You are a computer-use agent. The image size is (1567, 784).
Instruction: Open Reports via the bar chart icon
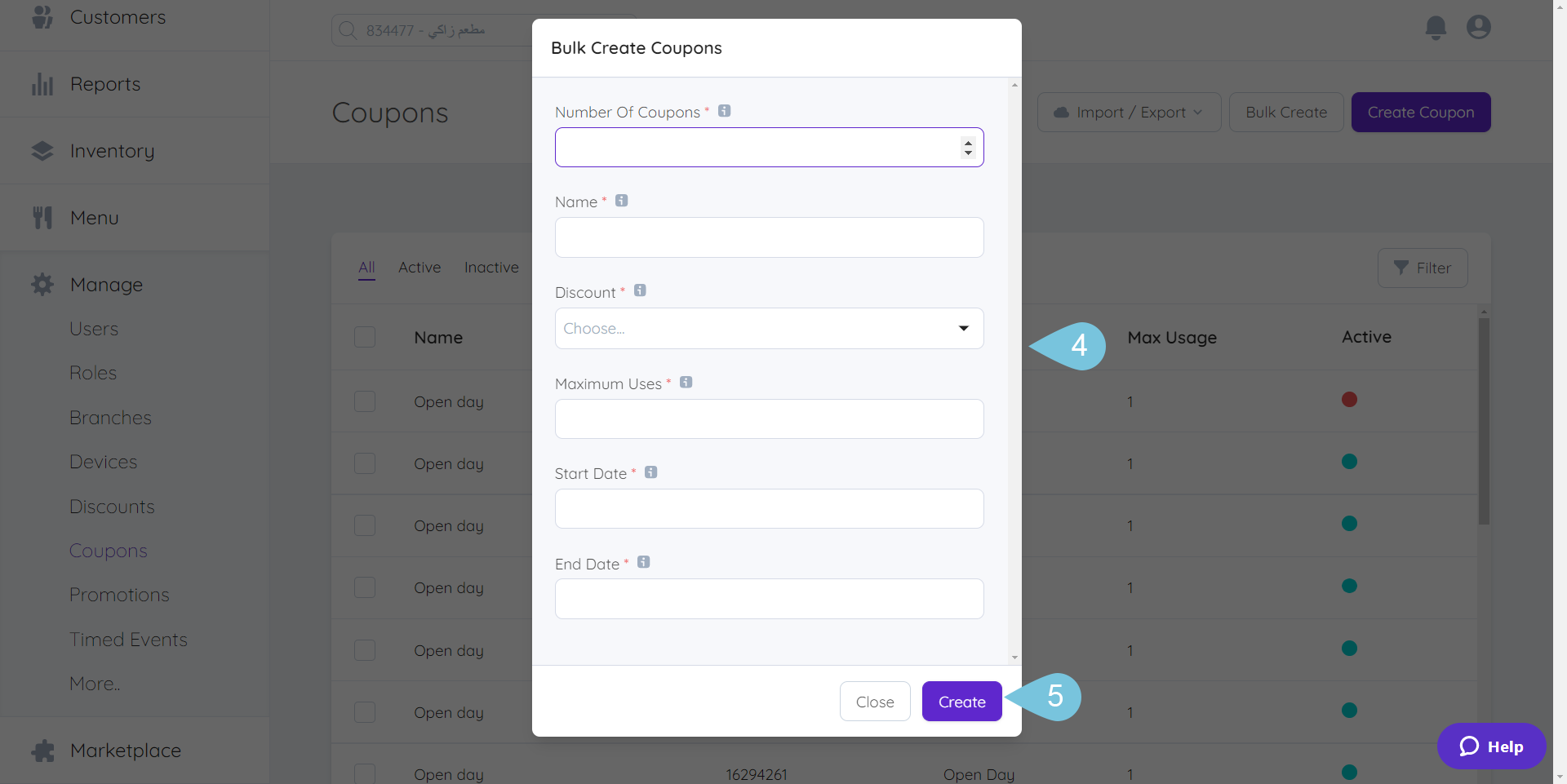coord(42,83)
